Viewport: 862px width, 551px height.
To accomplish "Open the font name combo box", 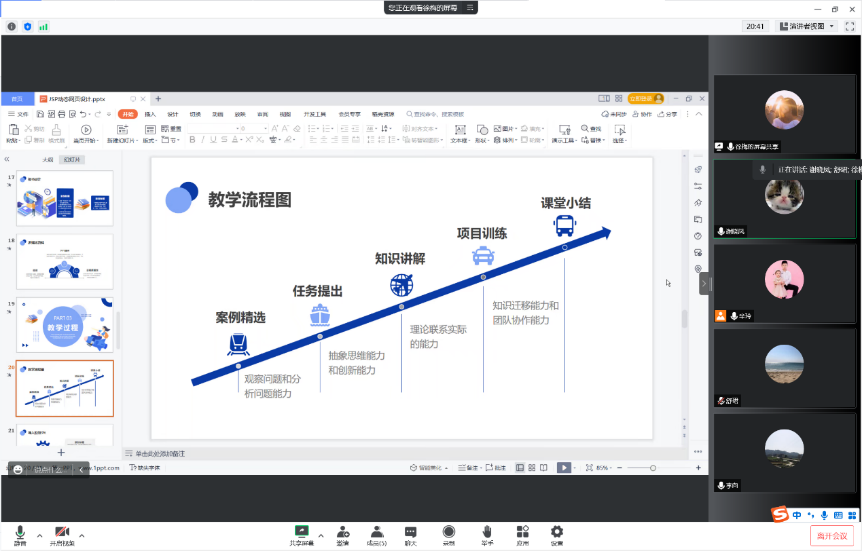I will click(x=212, y=128).
